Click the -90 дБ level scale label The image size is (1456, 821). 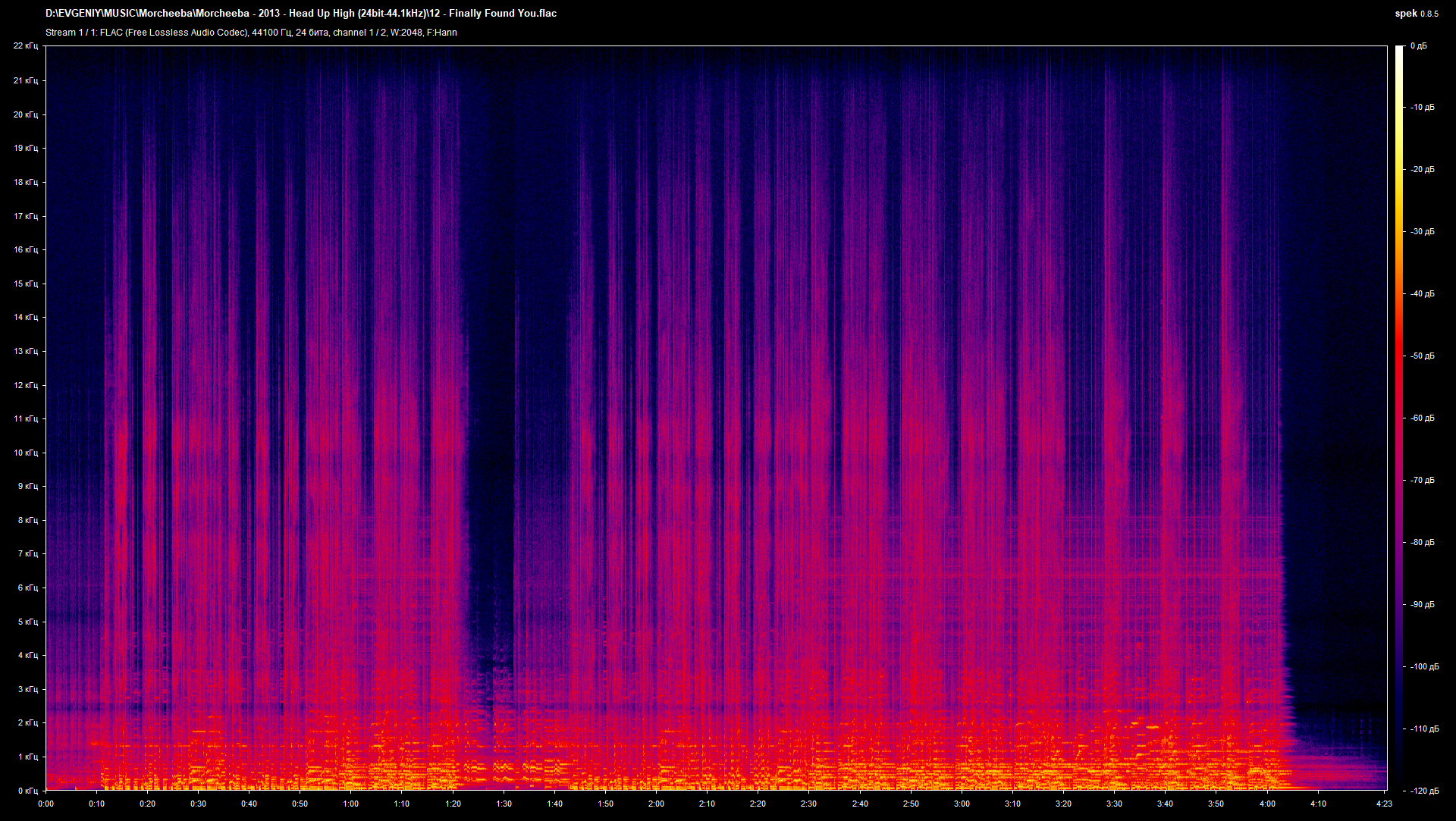(1423, 605)
